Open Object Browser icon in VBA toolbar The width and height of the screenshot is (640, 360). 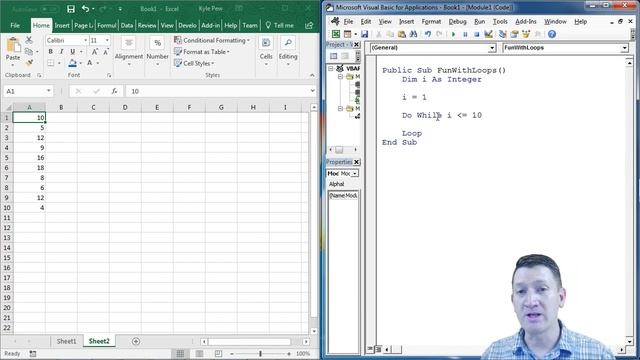pyautogui.click(x=526, y=34)
